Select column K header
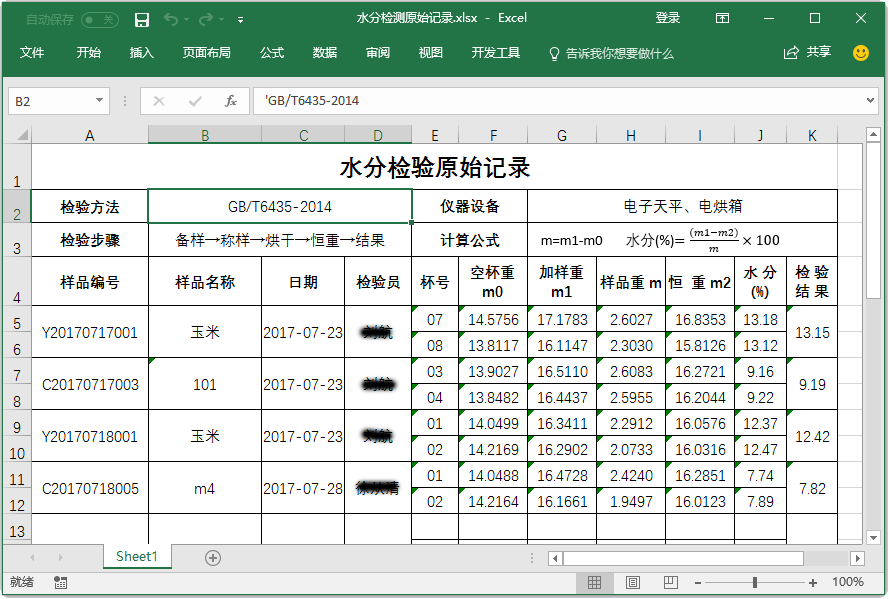 coord(812,135)
